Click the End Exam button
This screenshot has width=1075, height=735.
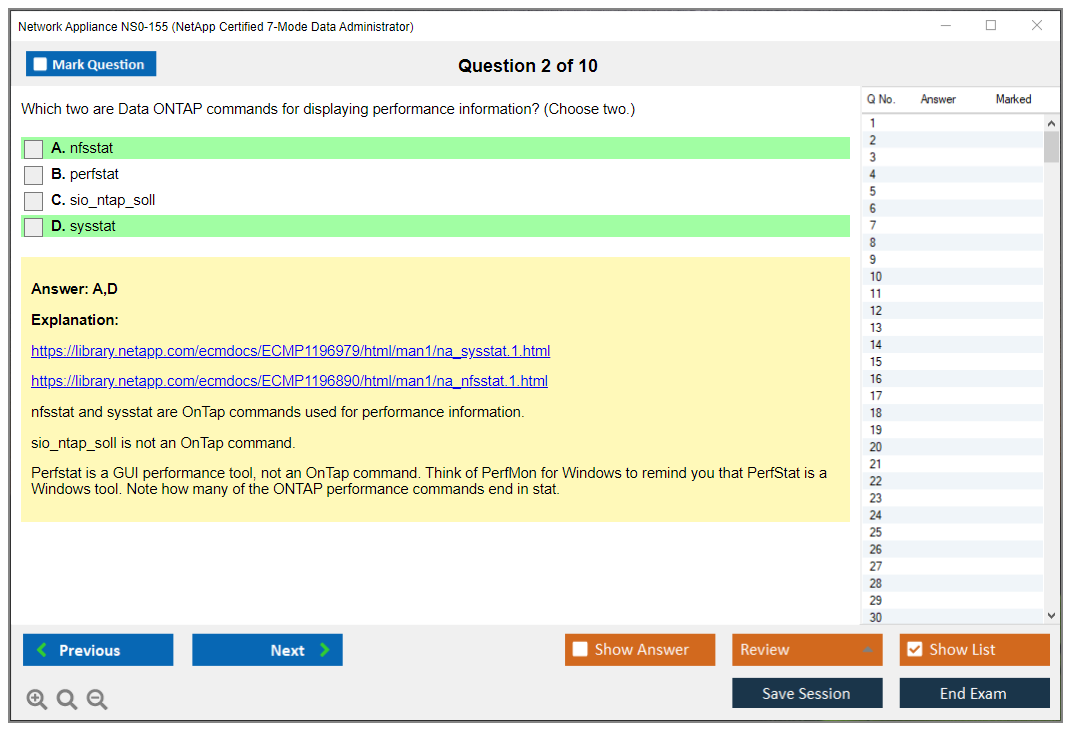pyautogui.click(x=974, y=693)
